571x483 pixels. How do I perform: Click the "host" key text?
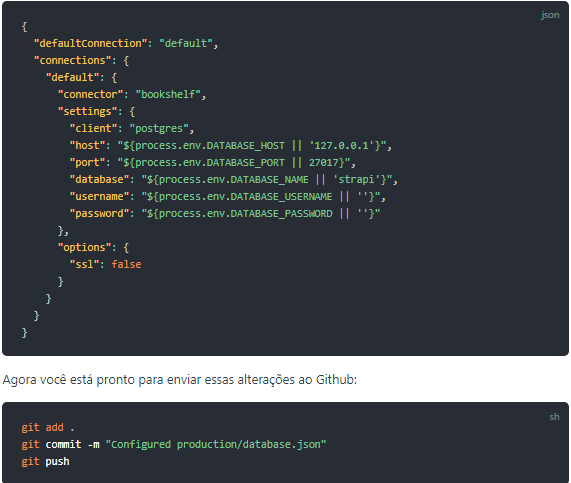pyautogui.click(x=87, y=146)
